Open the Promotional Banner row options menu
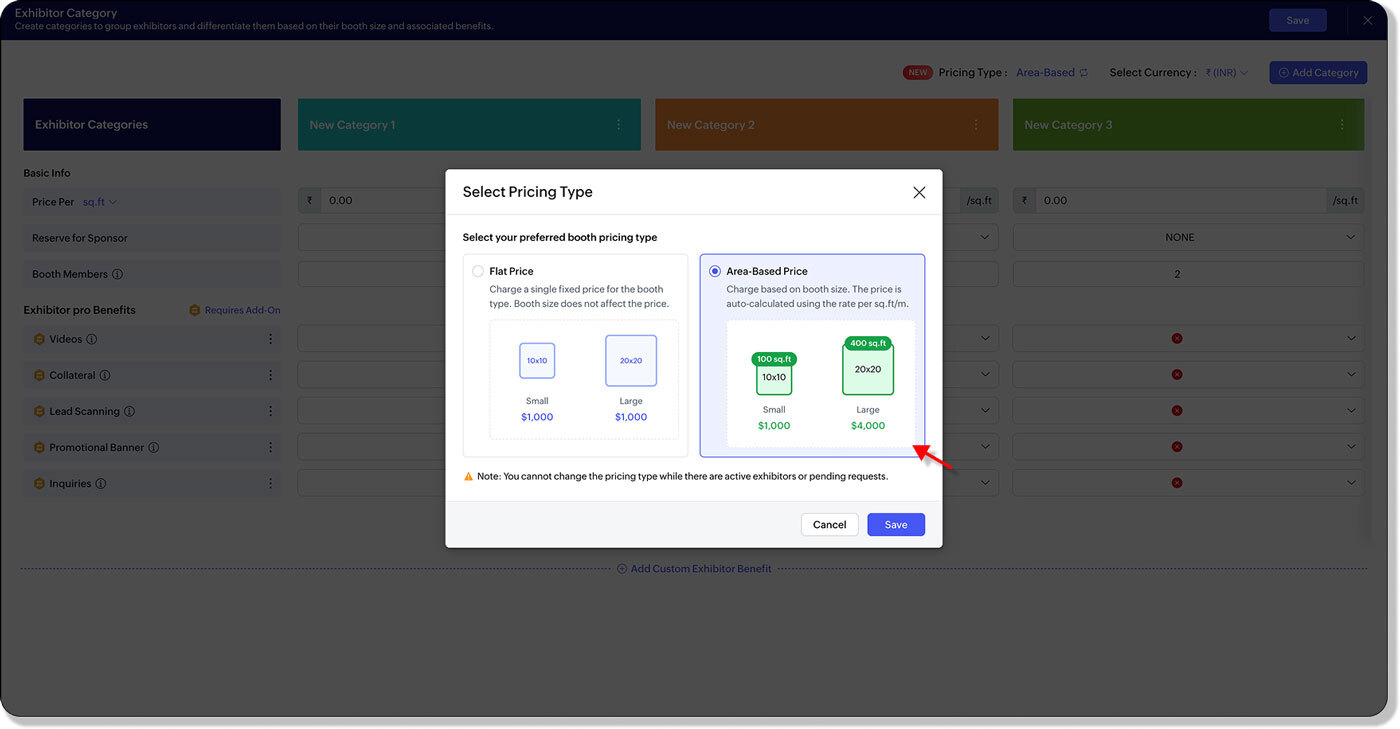 click(x=270, y=447)
